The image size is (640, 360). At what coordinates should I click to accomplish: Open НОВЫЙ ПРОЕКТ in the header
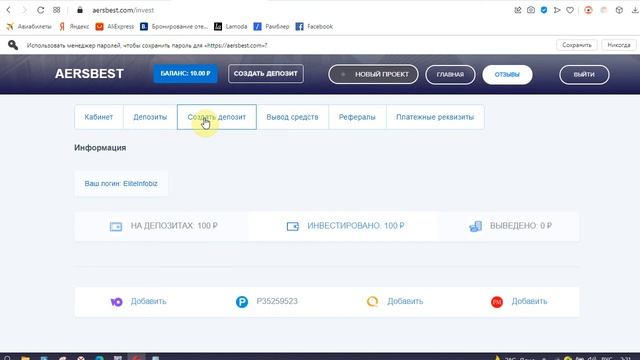pyautogui.click(x=373, y=74)
